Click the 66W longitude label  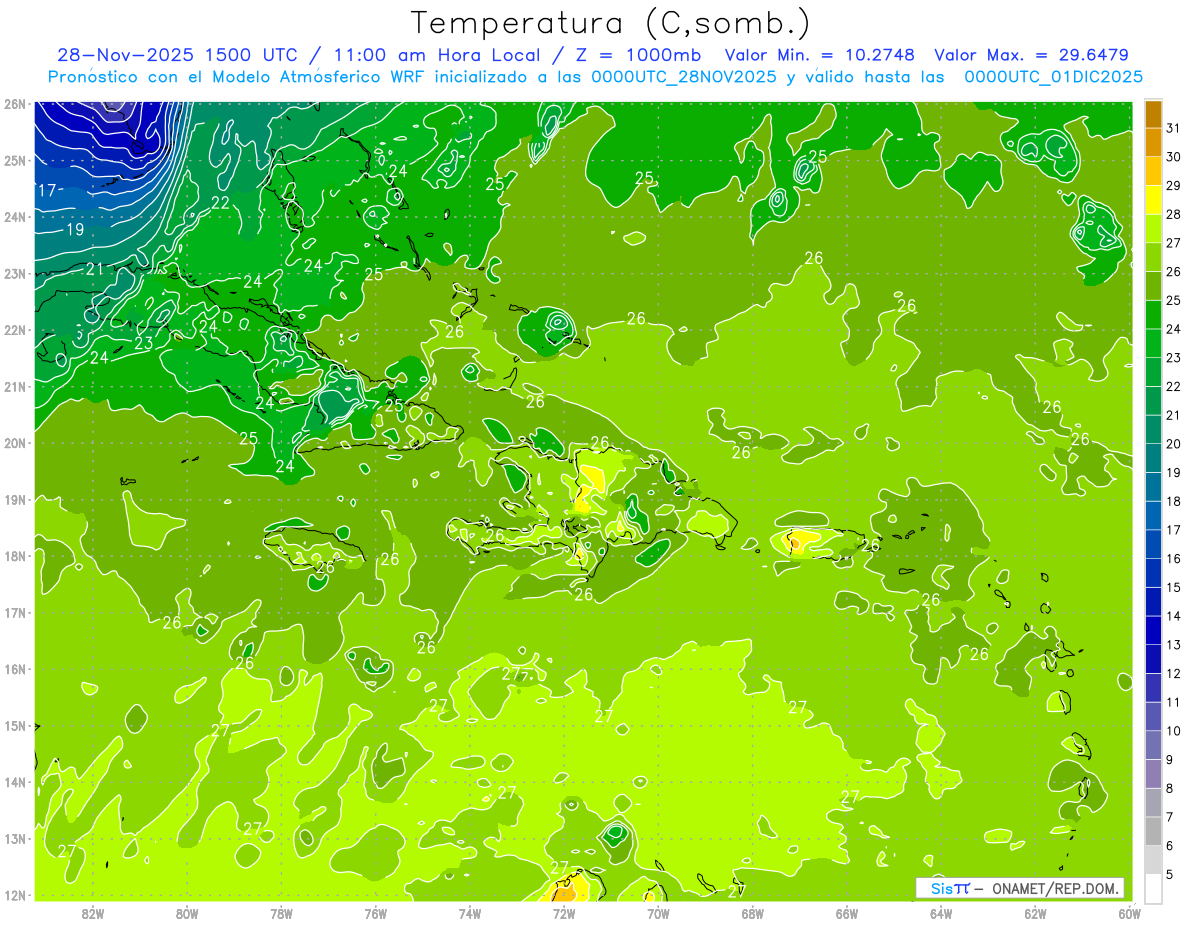846,913
